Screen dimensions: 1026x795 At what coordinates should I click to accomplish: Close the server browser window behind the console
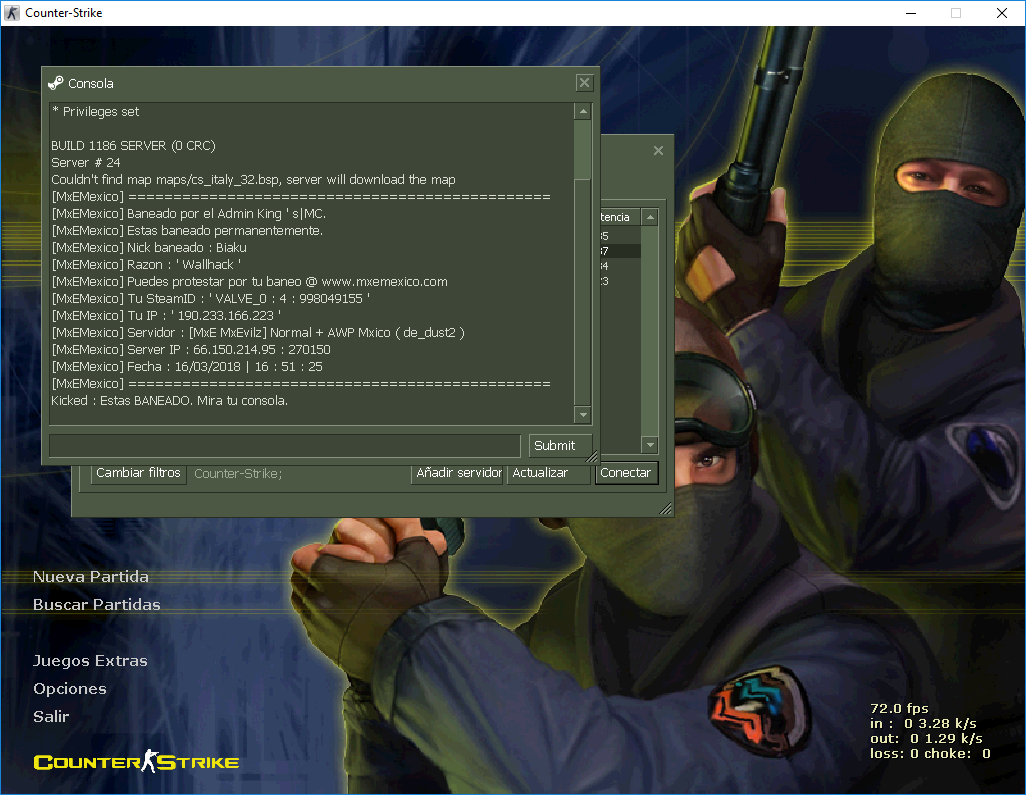click(658, 151)
